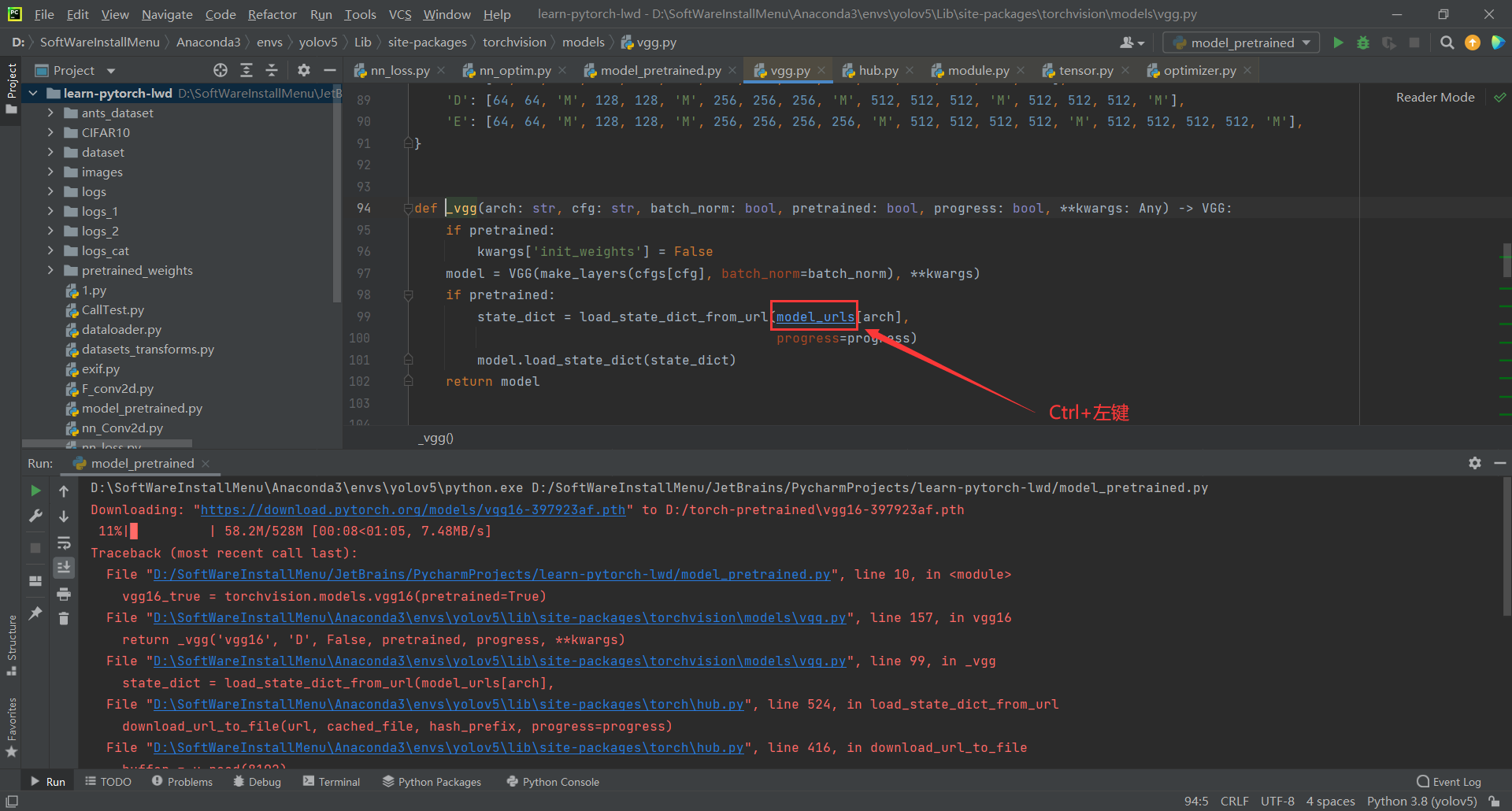The width and height of the screenshot is (1512, 811).
Task: Expand the CIFAR10 folder
Action: 50,132
